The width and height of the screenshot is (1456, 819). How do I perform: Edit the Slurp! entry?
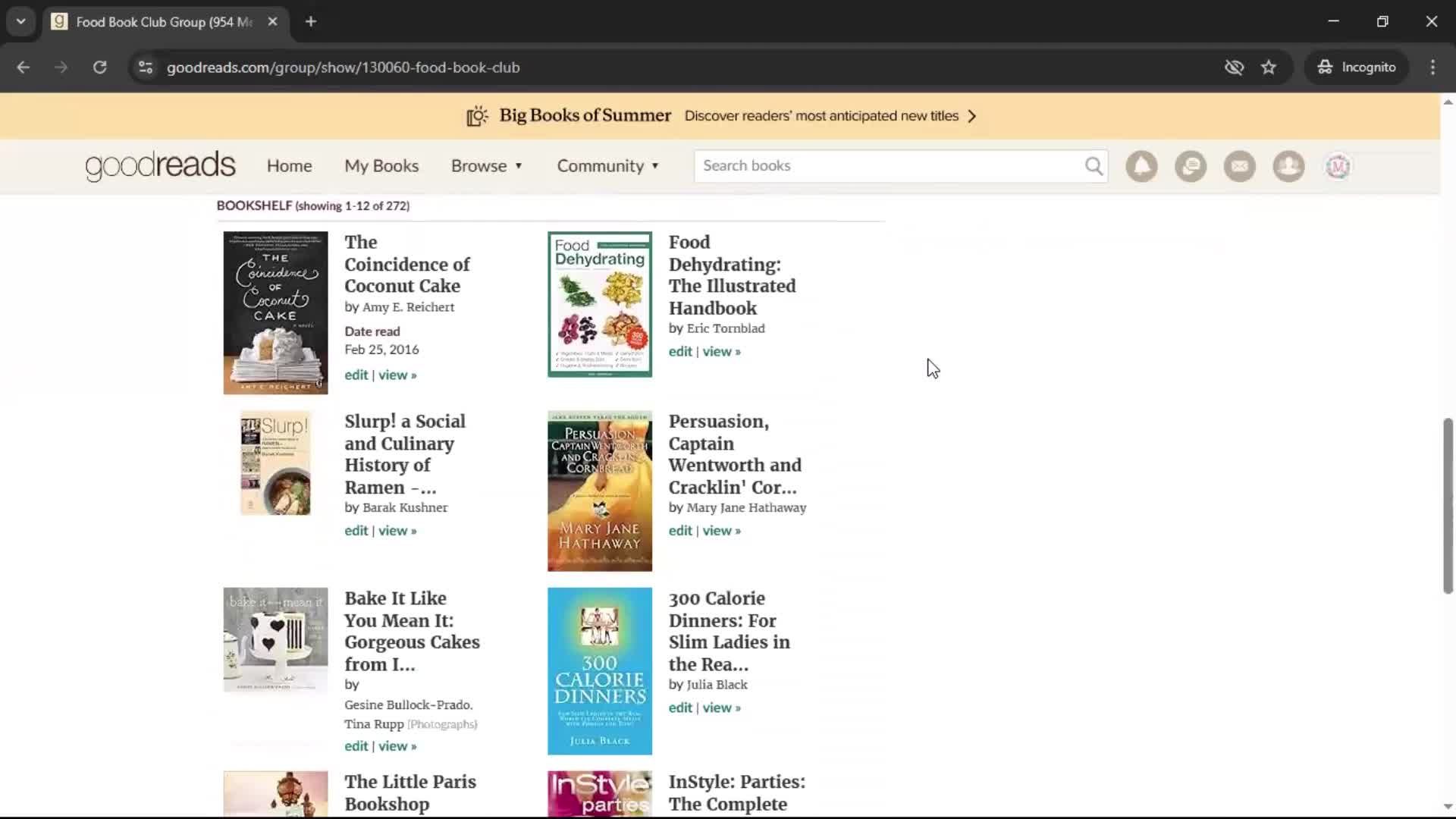pyautogui.click(x=356, y=531)
